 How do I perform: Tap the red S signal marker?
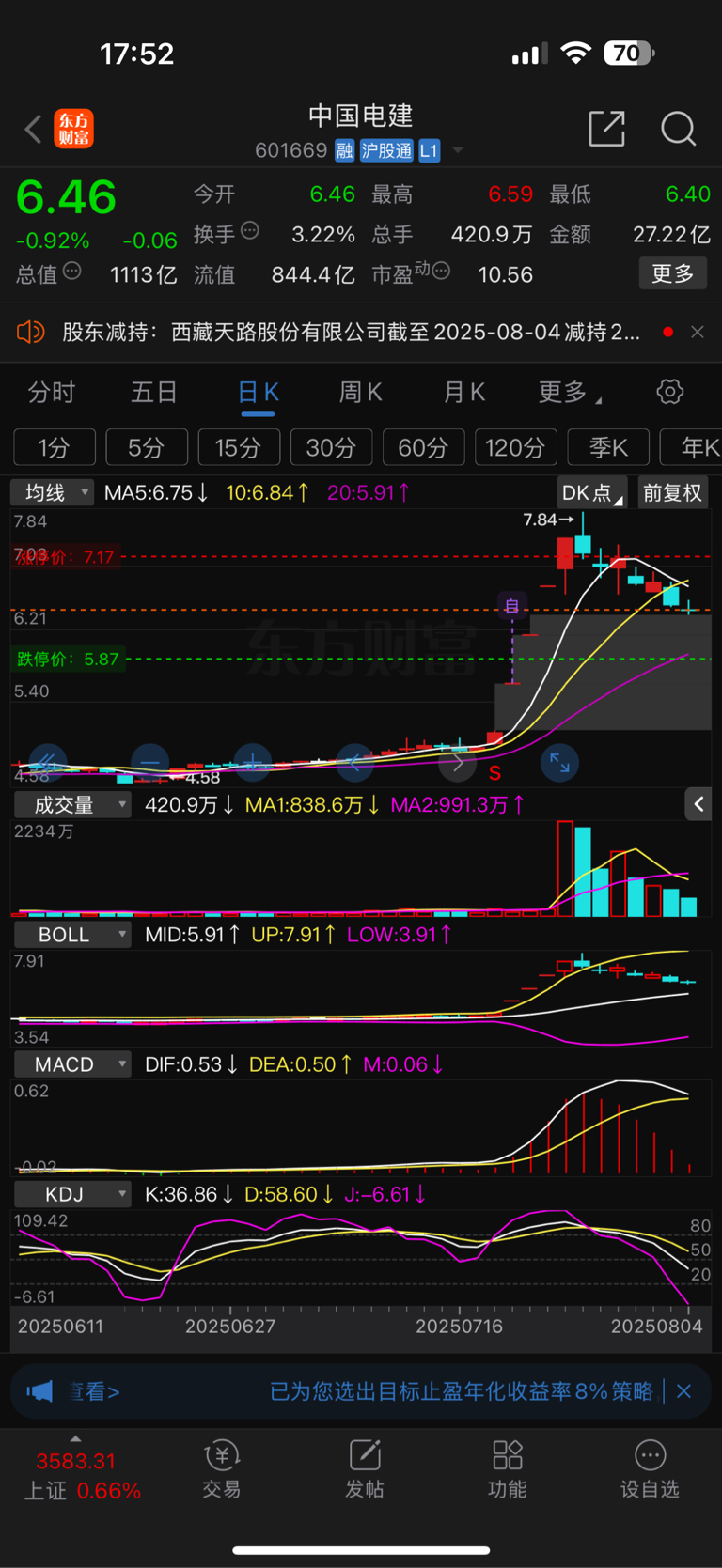pyautogui.click(x=494, y=773)
